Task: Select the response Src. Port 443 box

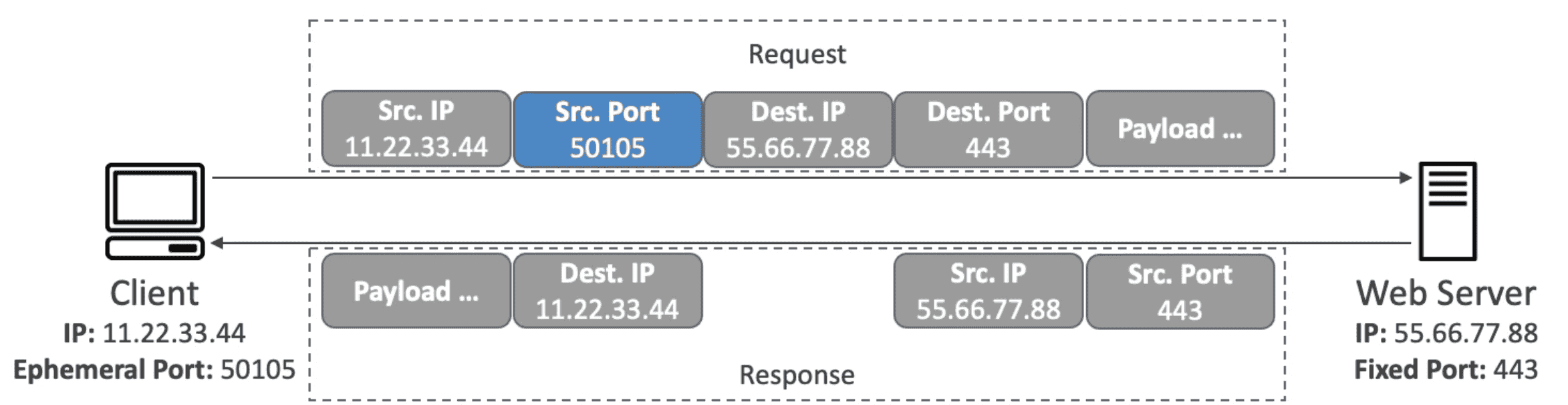Action: (1180, 291)
